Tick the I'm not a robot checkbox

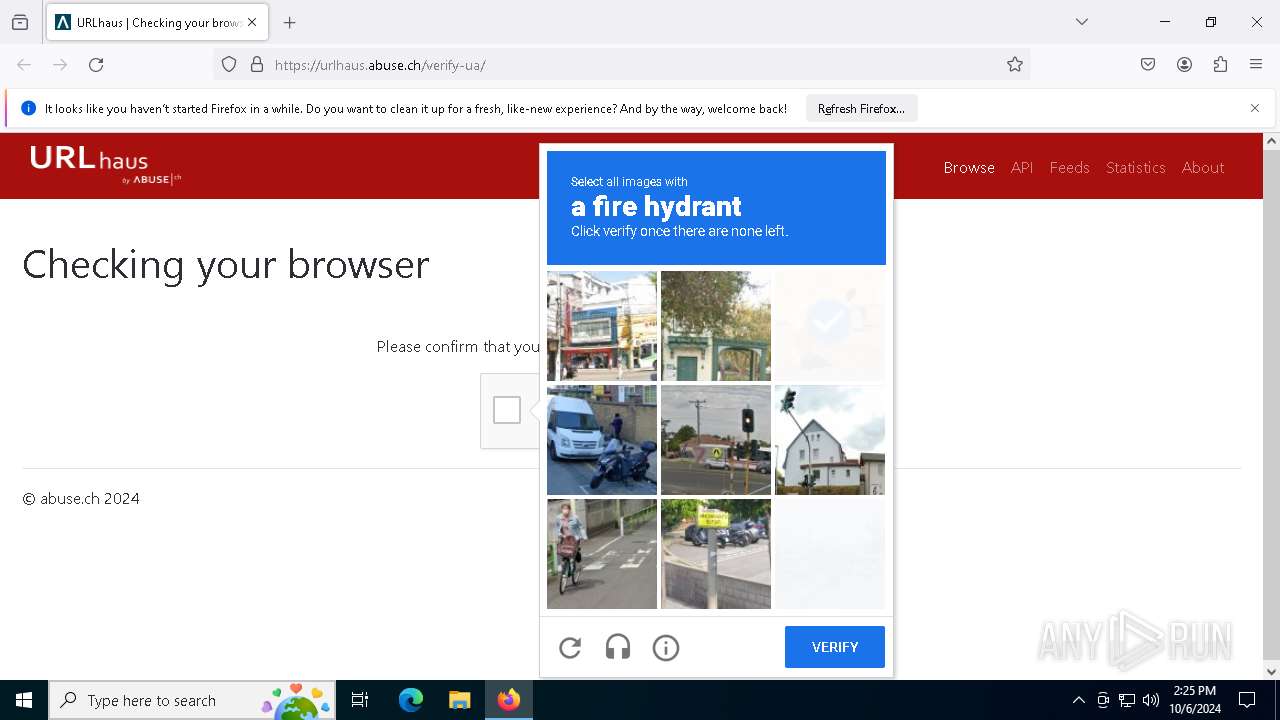pos(507,410)
